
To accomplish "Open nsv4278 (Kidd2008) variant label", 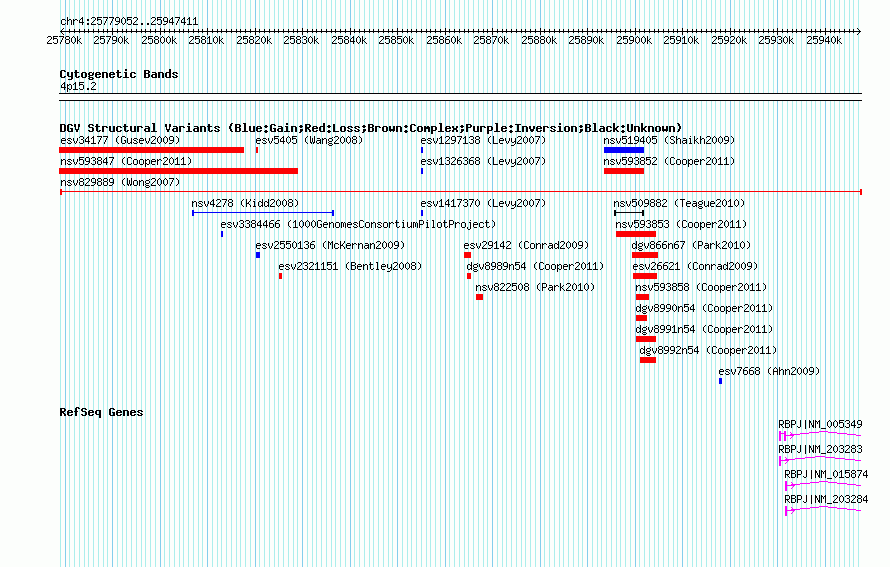I will point(245,203).
